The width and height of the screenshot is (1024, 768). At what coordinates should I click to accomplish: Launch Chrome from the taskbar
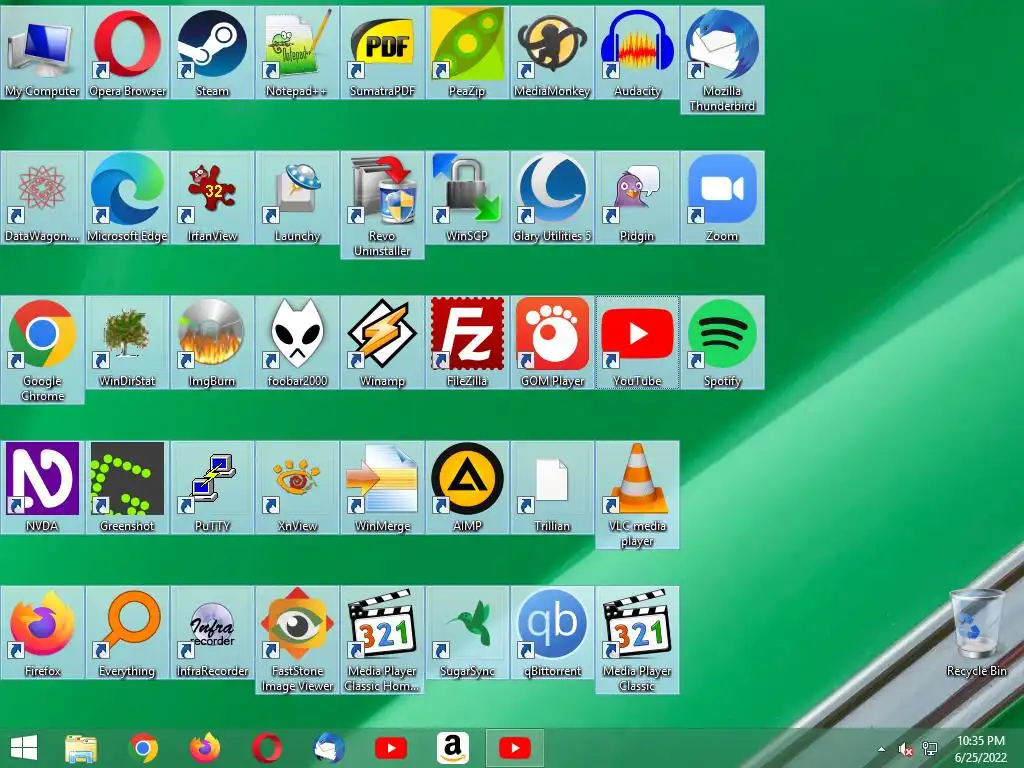(x=144, y=748)
